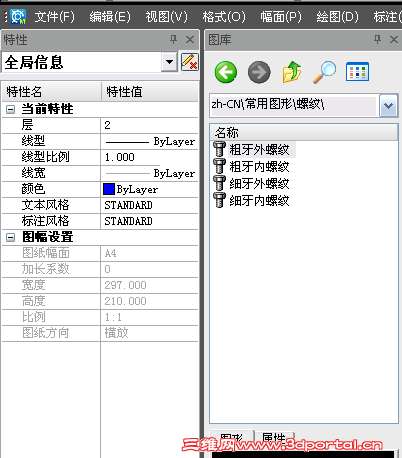
Task: Switch to the 图形 tab
Action: coord(232,438)
